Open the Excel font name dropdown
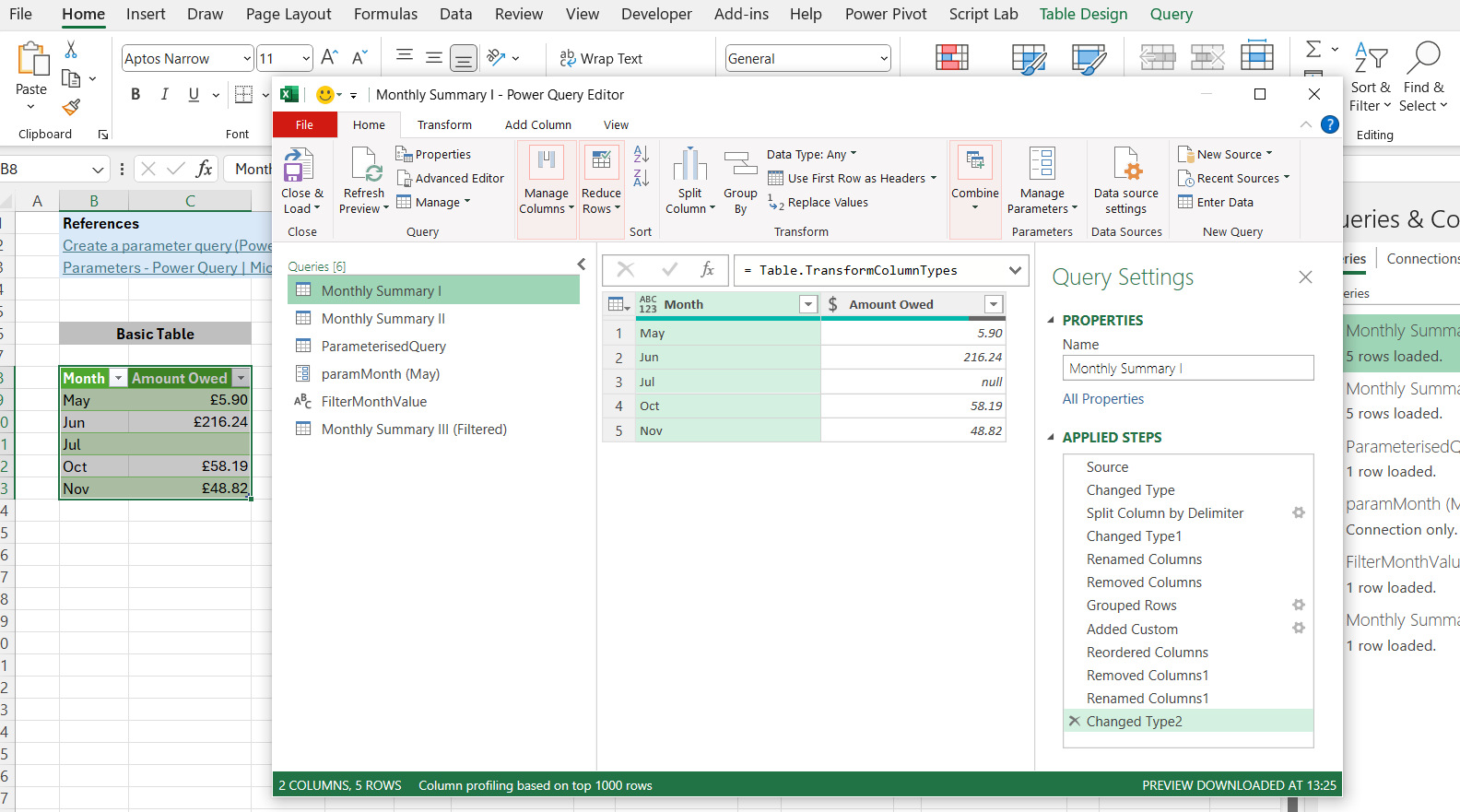This screenshot has width=1460, height=812. [246, 58]
